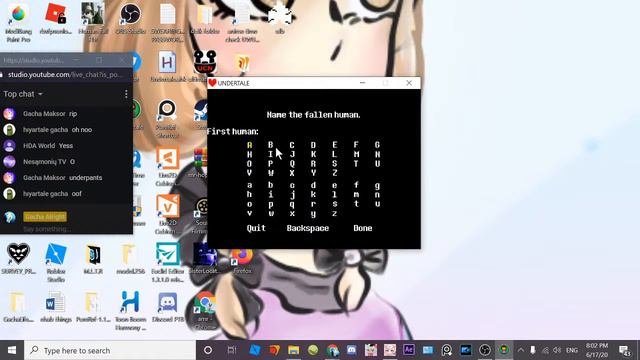Expand the Top chat dropdown
Screen dimensions: 640x360
[x=23, y=94]
